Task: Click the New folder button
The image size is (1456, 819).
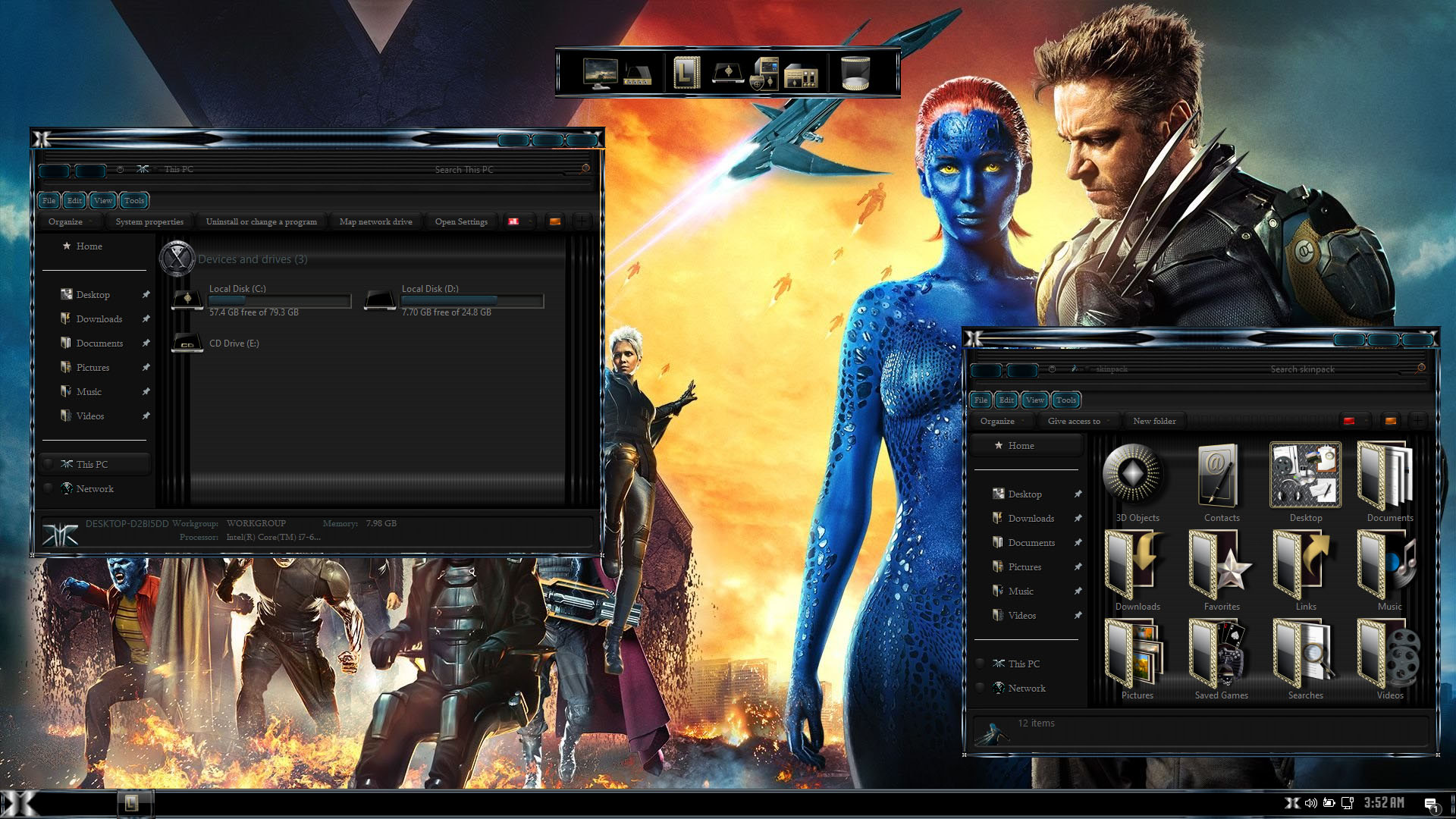Action: pyautogui.click(x=1154, y=421)
